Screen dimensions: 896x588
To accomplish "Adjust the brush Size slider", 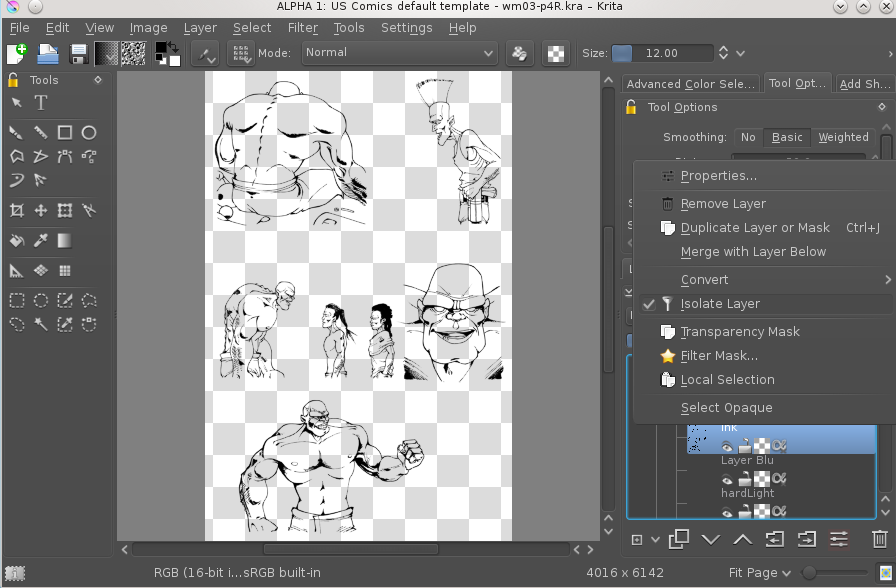I will click(662, 53).
